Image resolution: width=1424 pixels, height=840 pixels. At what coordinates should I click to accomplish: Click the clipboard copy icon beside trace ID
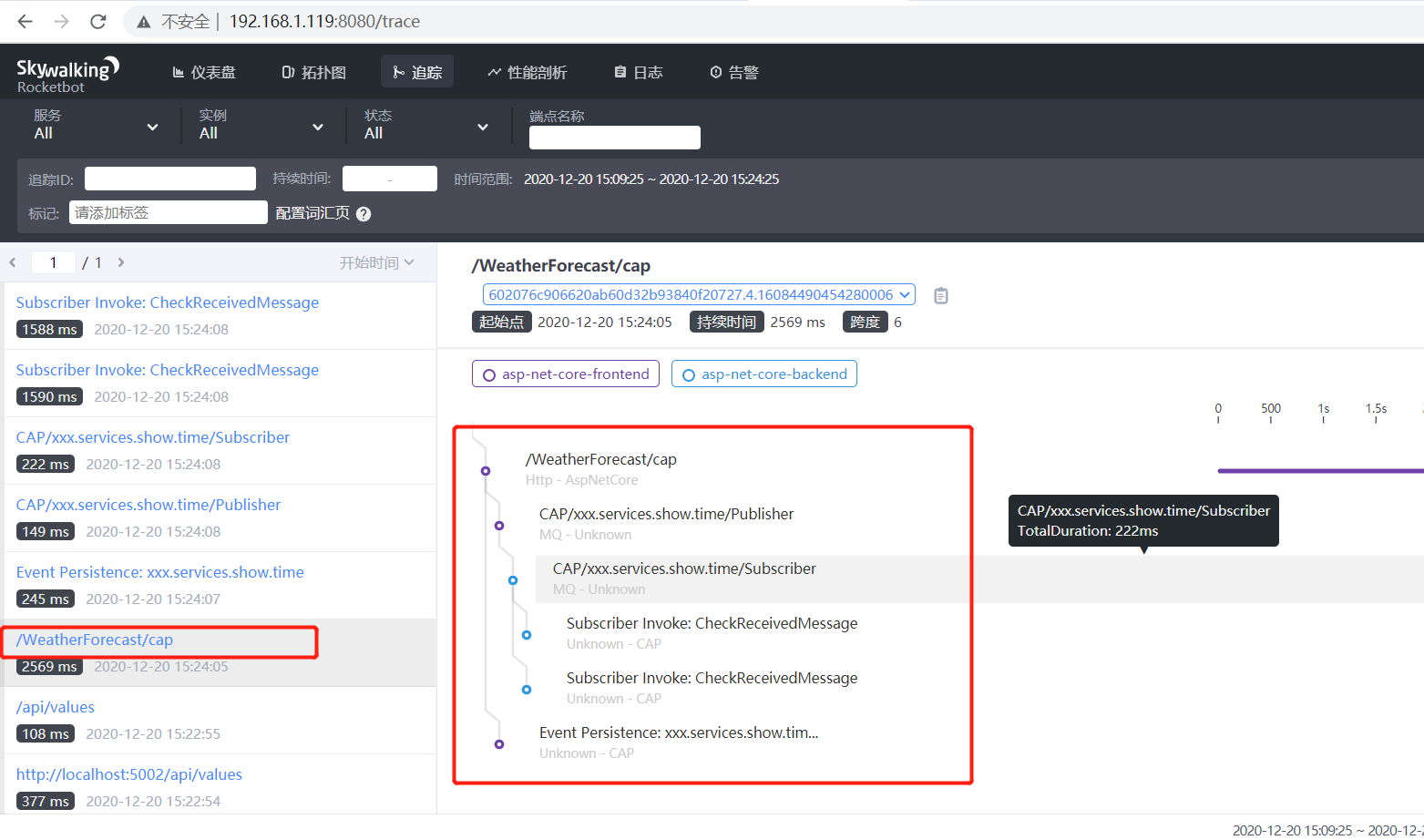[x=940, y=294]
